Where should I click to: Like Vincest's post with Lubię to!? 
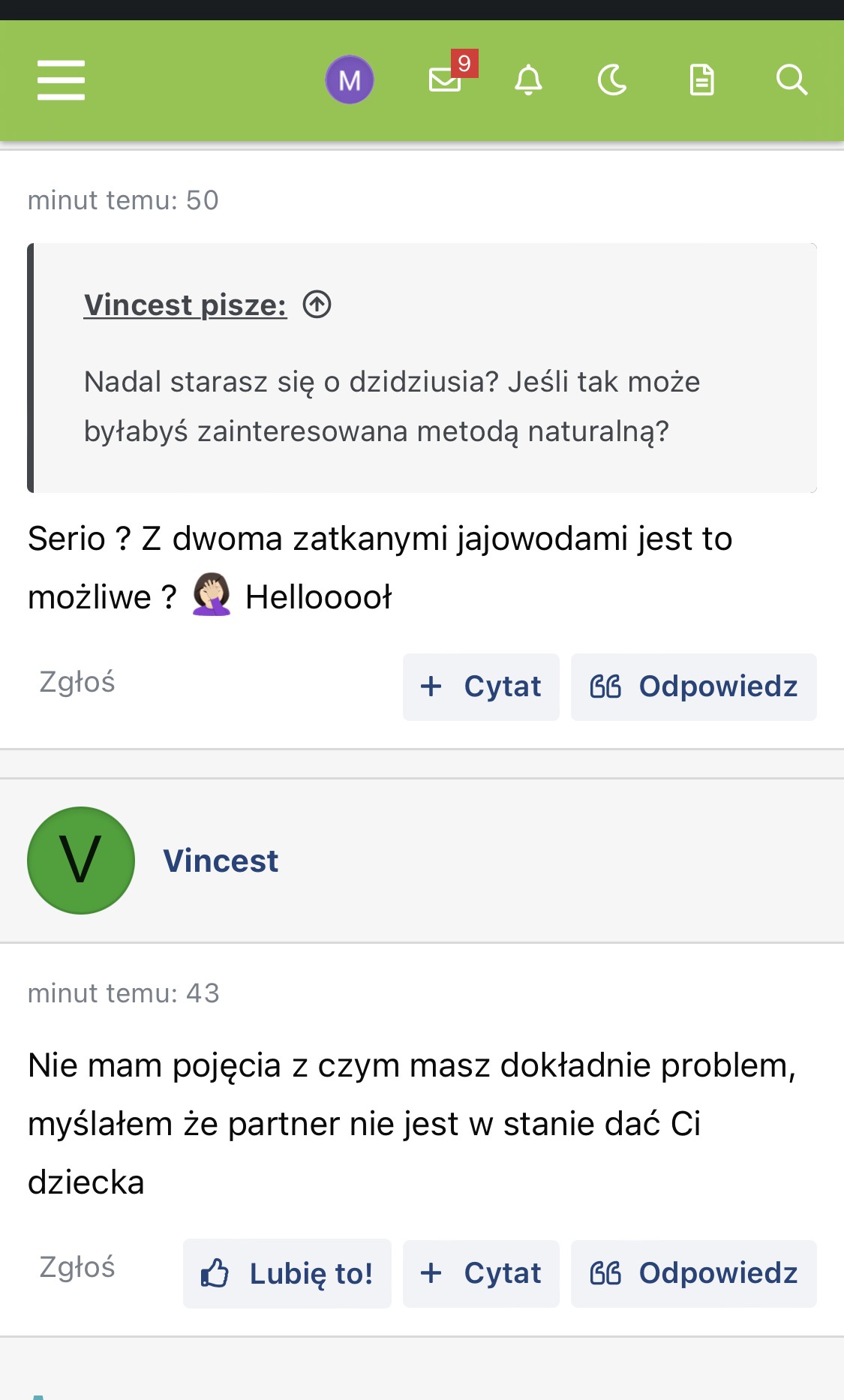point(287,1273)
